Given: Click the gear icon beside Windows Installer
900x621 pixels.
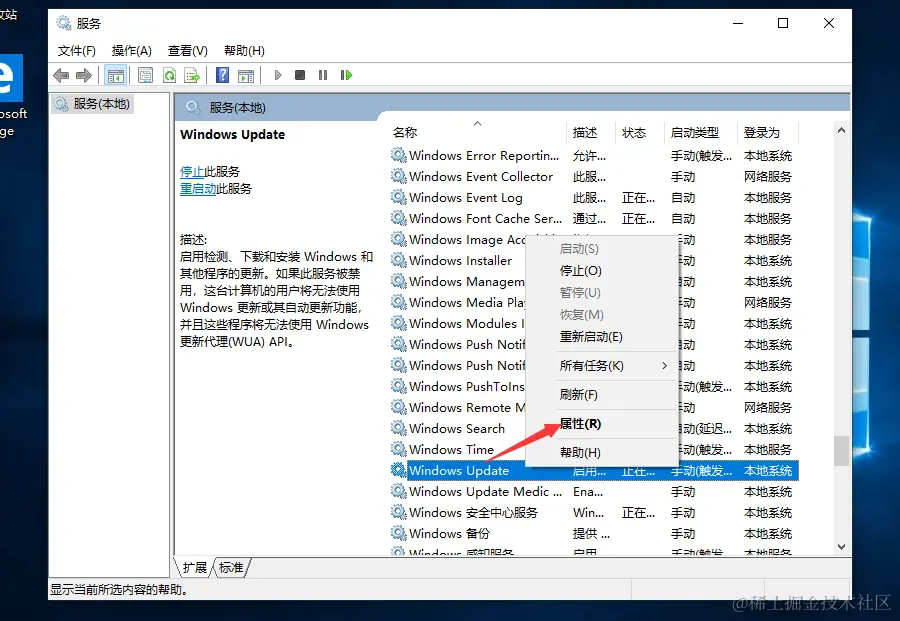Looking at the screenshot, I should [x=398, y=260].
